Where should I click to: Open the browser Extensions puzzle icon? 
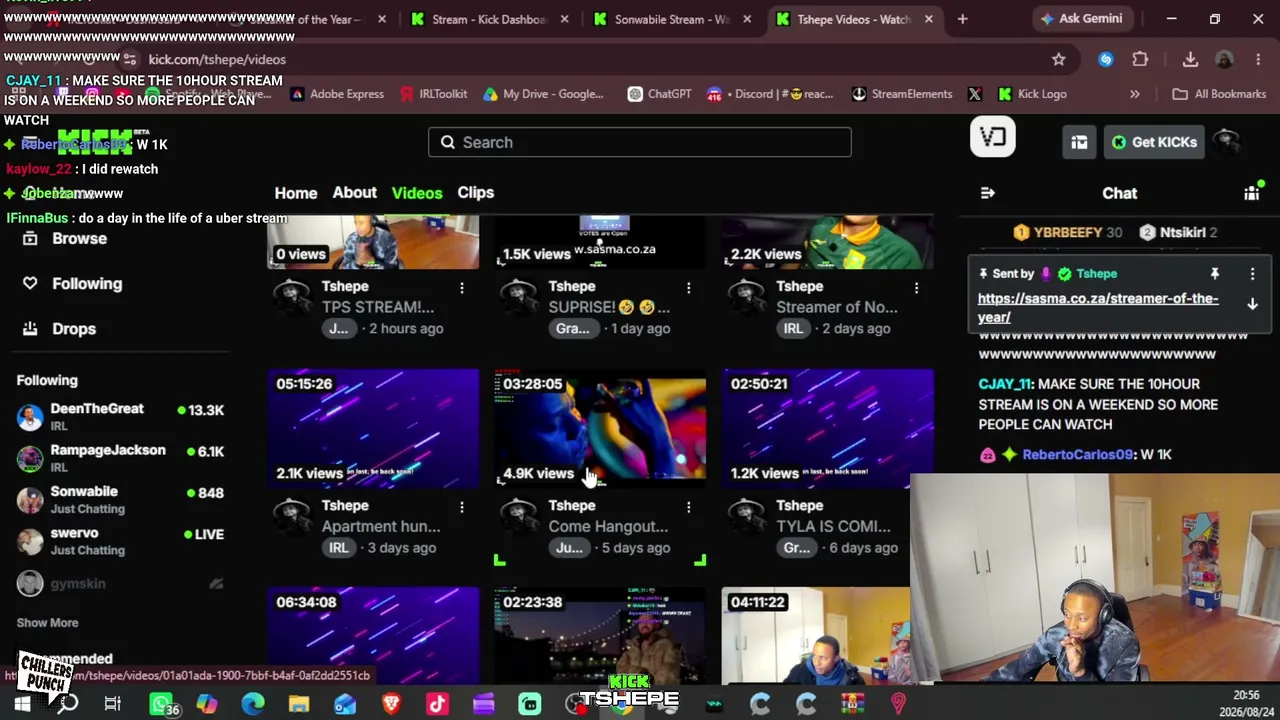(x=1140, y=60)
